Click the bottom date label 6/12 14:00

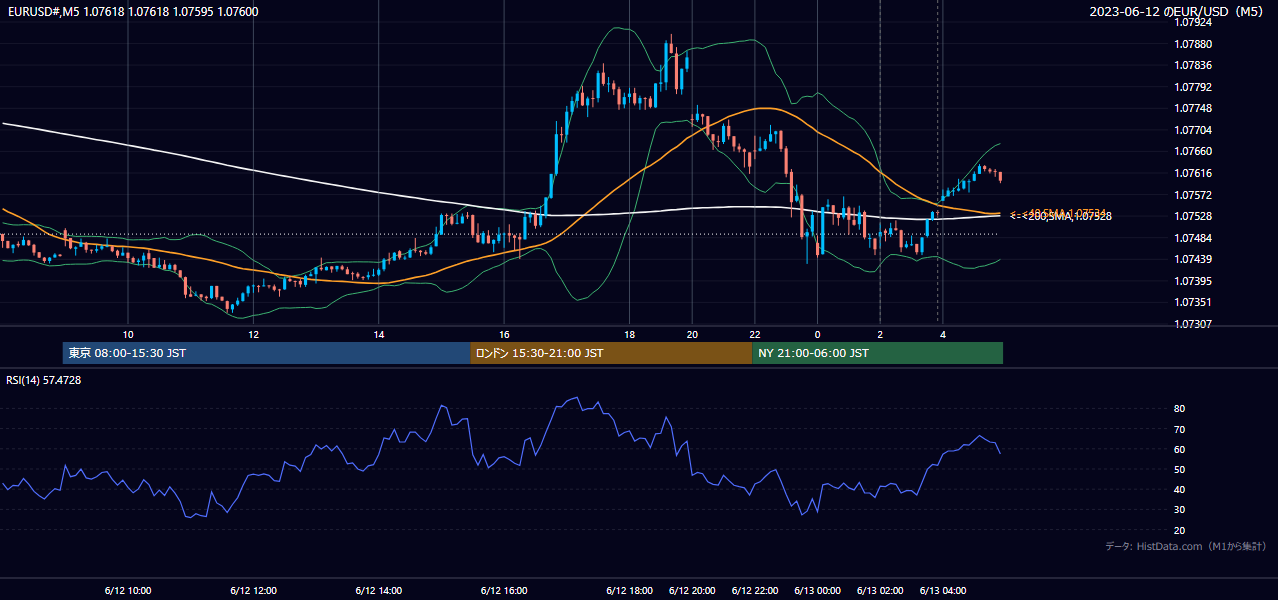(379, 591)
